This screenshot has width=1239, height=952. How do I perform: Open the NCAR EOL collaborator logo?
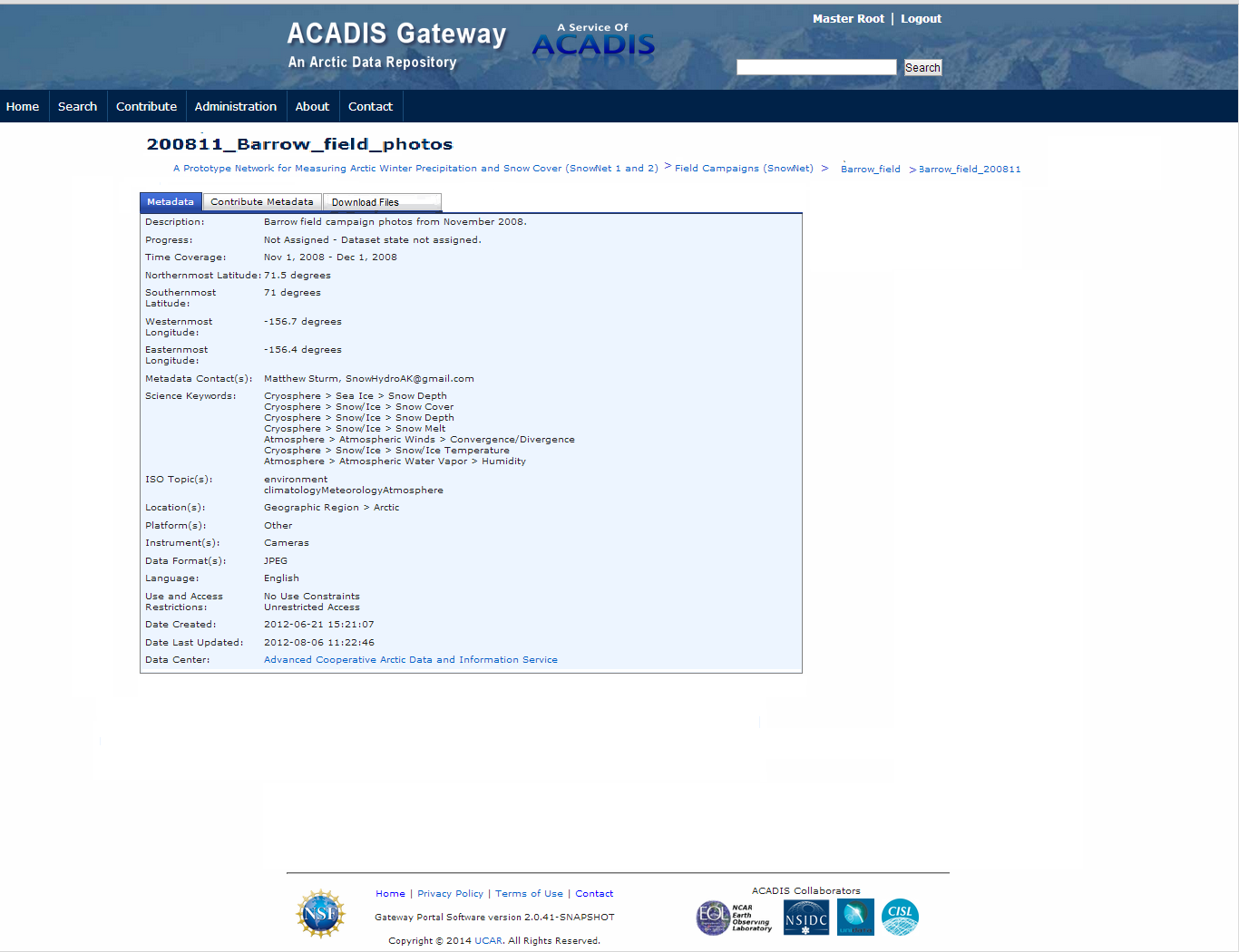point(734,918)
